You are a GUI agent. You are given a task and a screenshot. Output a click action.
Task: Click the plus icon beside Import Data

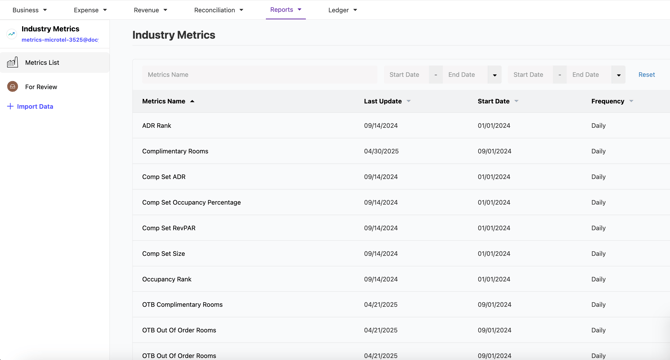click(10, 106)
